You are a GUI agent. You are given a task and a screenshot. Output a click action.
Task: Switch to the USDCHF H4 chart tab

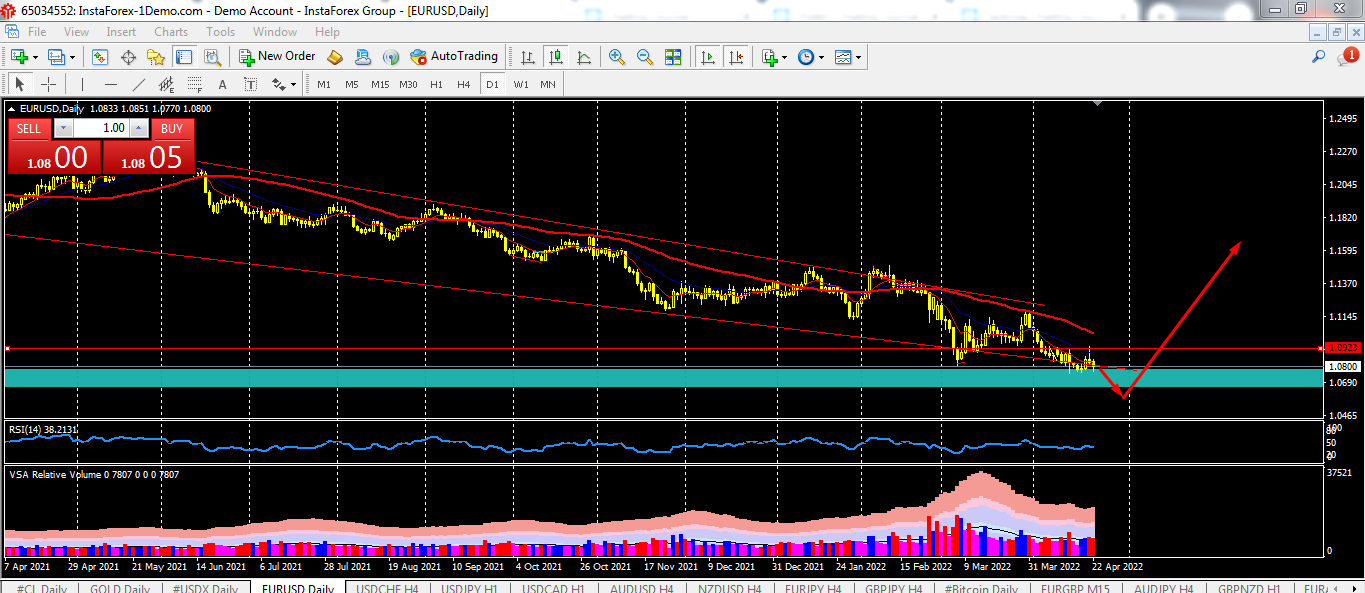388,589
